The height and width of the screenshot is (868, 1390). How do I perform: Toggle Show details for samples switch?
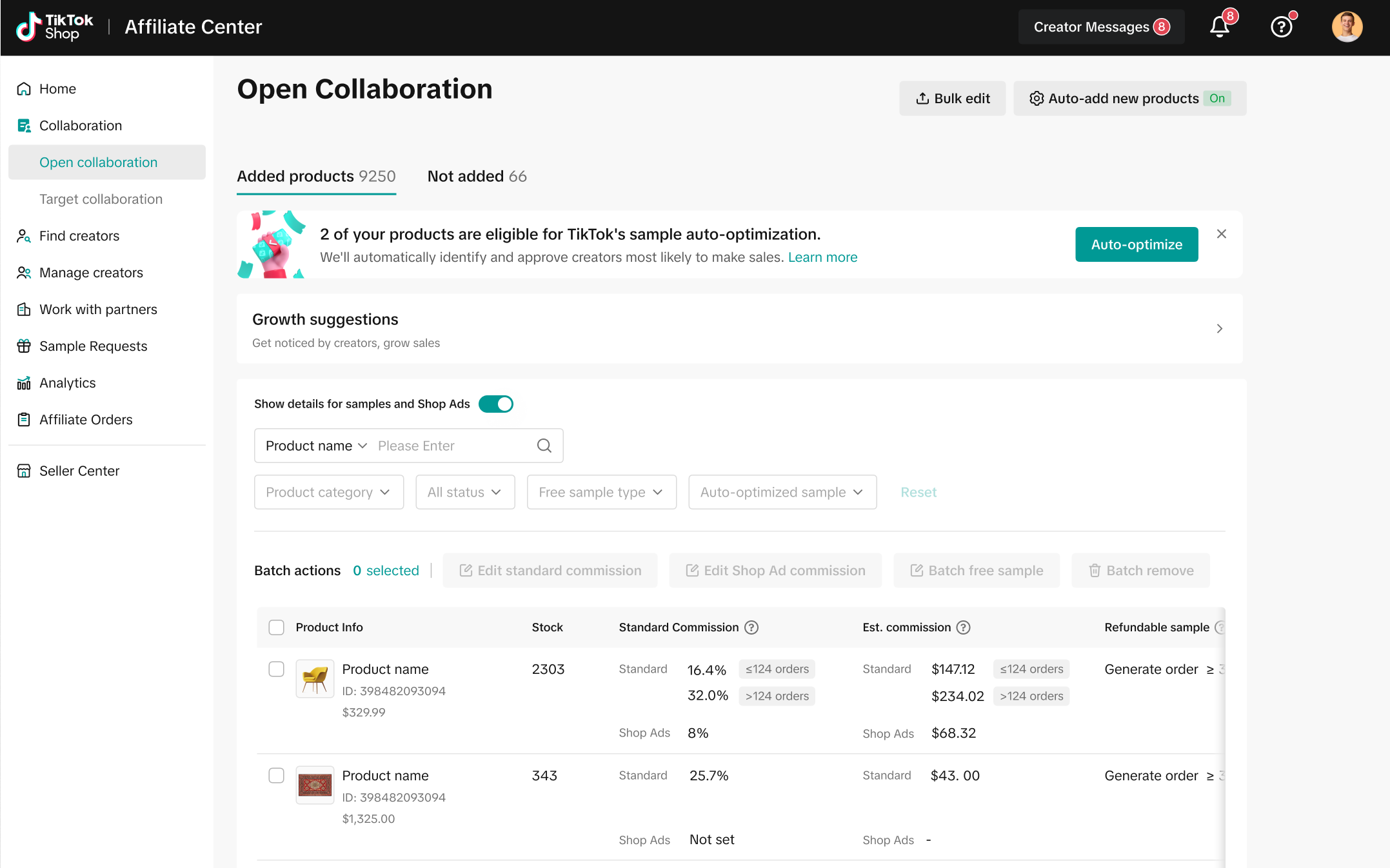pyautogui.click(x=495, y=404)
